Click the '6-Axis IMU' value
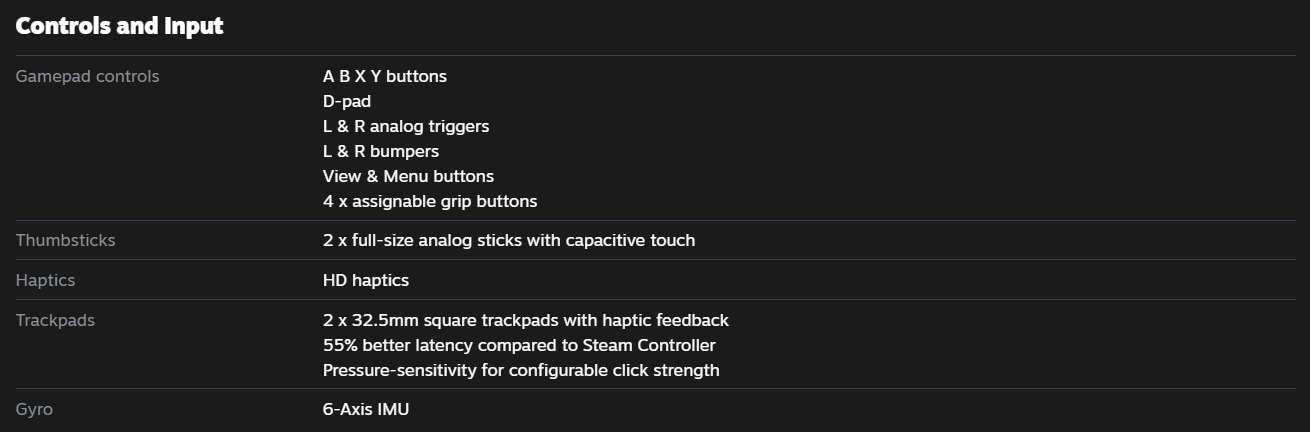 365,409
